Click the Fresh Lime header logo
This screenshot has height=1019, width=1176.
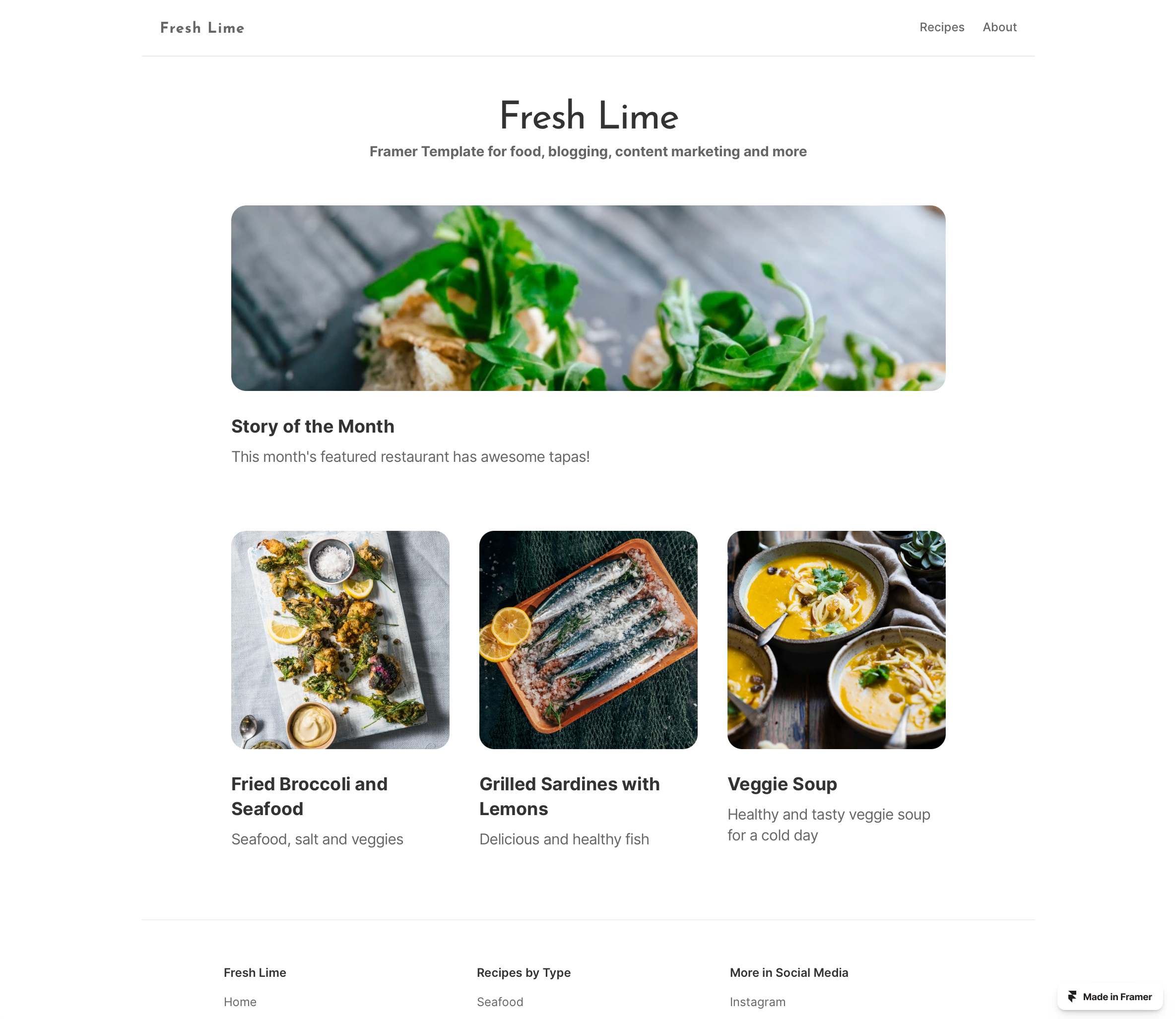[x=202, y=28]
